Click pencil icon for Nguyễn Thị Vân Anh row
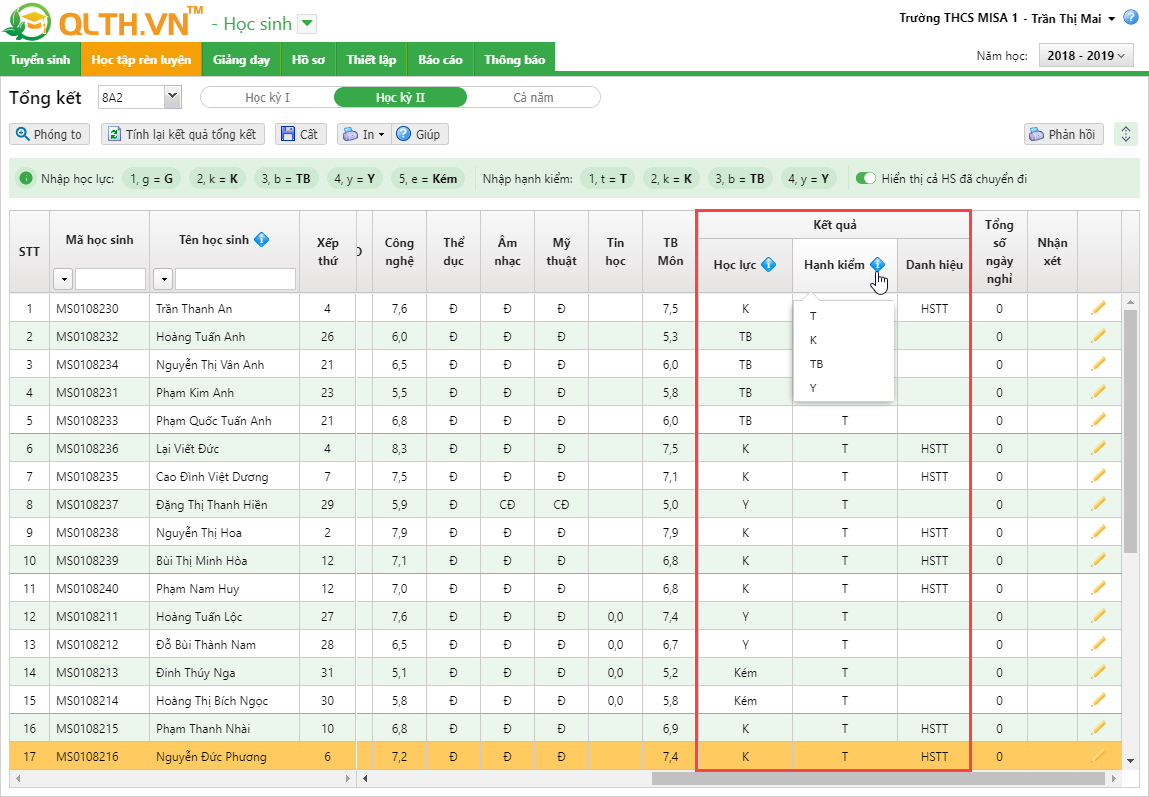Image resolution: width=1149 pixels, height=797 pixels. pos(1098,364)
